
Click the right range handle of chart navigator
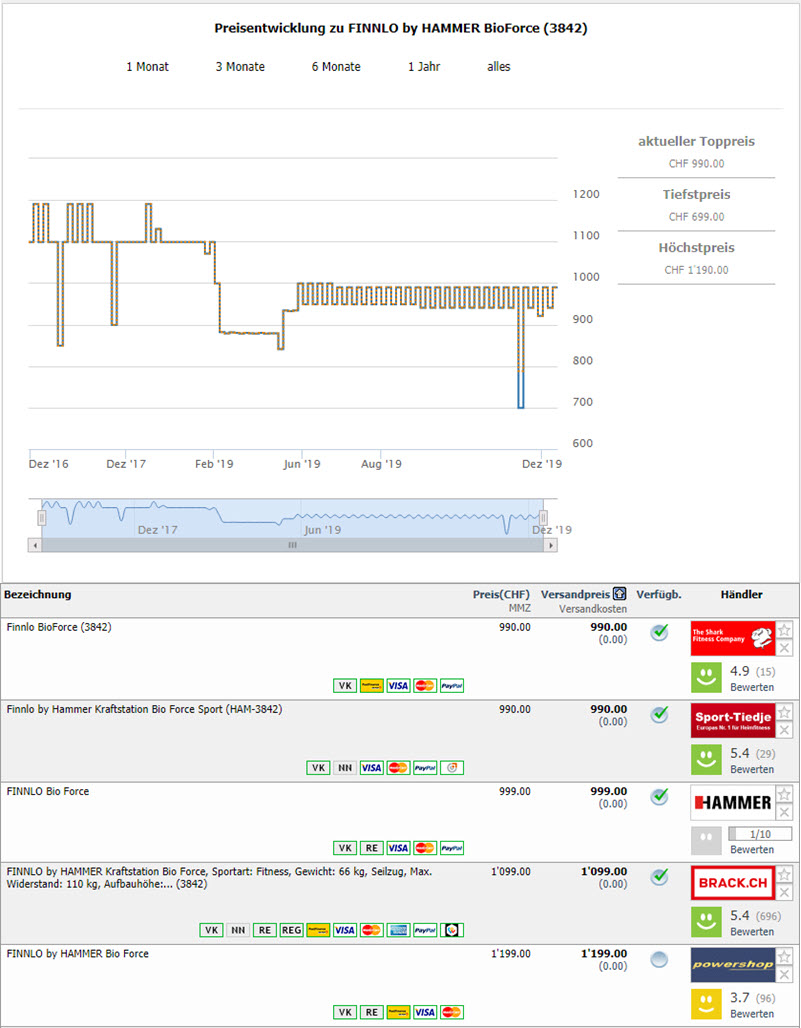pos(543,518)
